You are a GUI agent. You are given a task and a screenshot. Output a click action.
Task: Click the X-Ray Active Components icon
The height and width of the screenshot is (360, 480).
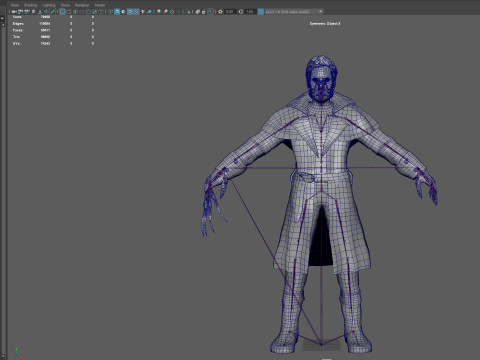(x=204, y=12)
